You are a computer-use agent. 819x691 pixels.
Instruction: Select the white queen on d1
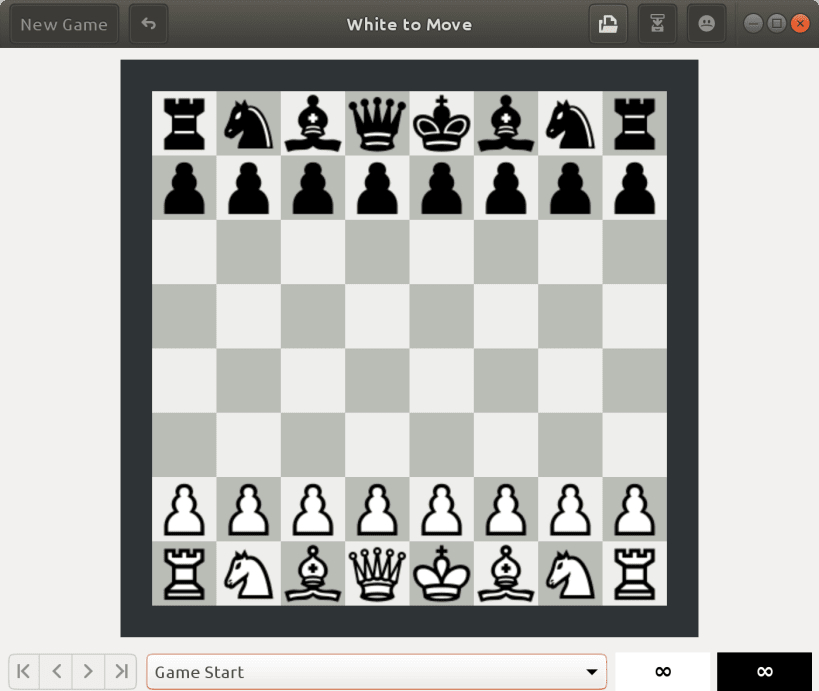pyautogui.click(x=377, y=573)
